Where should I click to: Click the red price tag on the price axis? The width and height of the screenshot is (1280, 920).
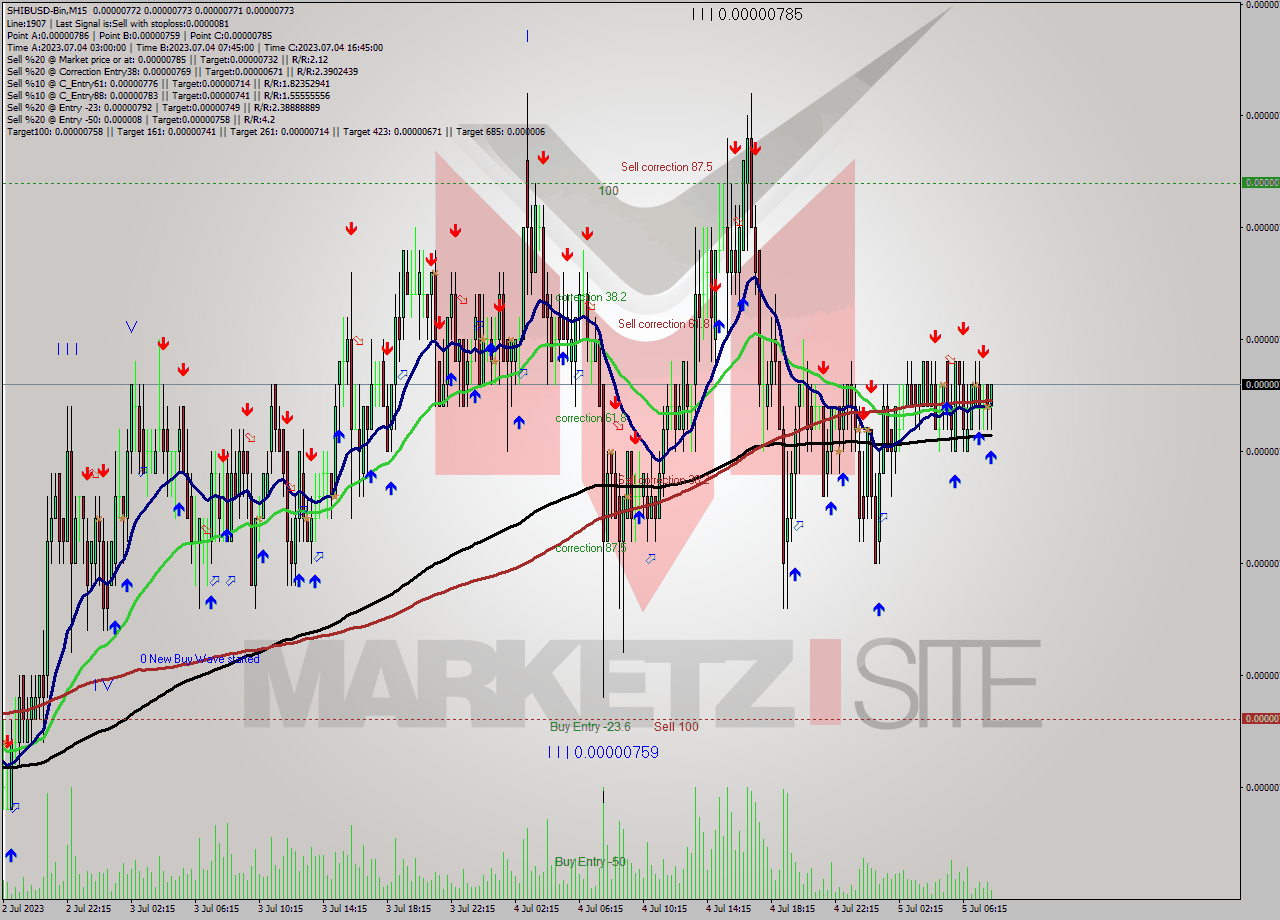point(1260,718)
